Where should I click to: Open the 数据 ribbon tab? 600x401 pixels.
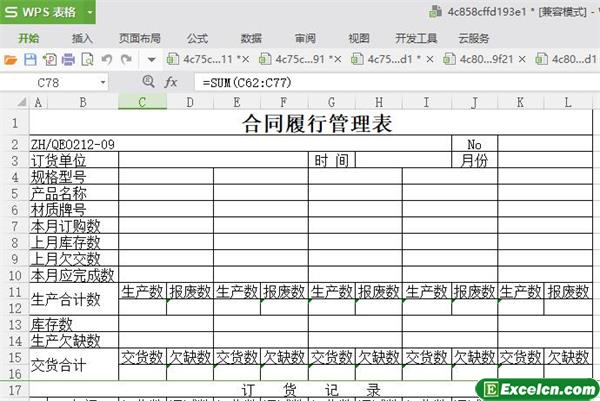[x=251, y=38]
